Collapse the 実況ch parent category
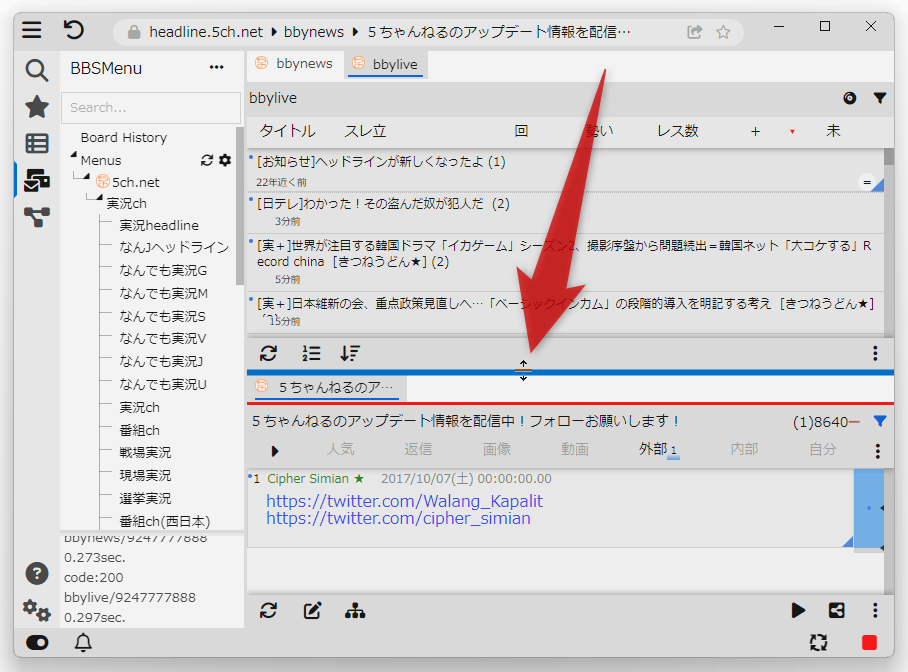Image resolution: width=908 pixels, height=672 pixels. pyautogui.click(x=100, y=198)
